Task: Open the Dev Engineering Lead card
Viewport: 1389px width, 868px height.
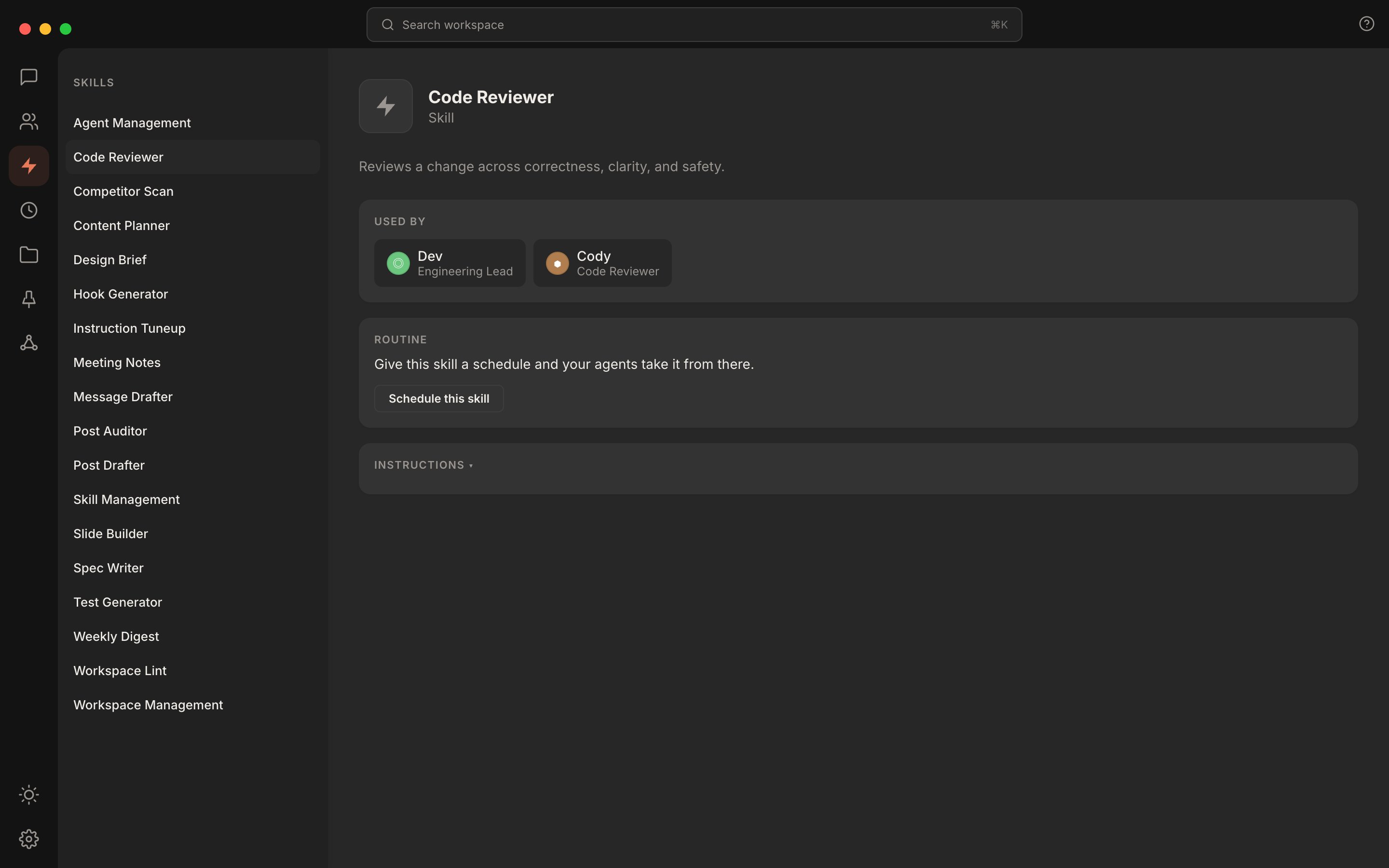Action: [x=450, y=263]
